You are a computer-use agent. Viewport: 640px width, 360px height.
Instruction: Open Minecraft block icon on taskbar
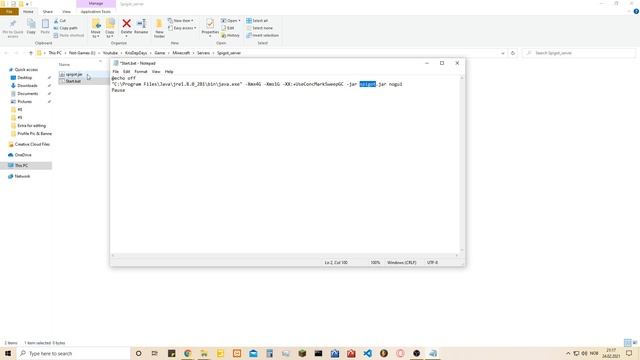point(302,353)
